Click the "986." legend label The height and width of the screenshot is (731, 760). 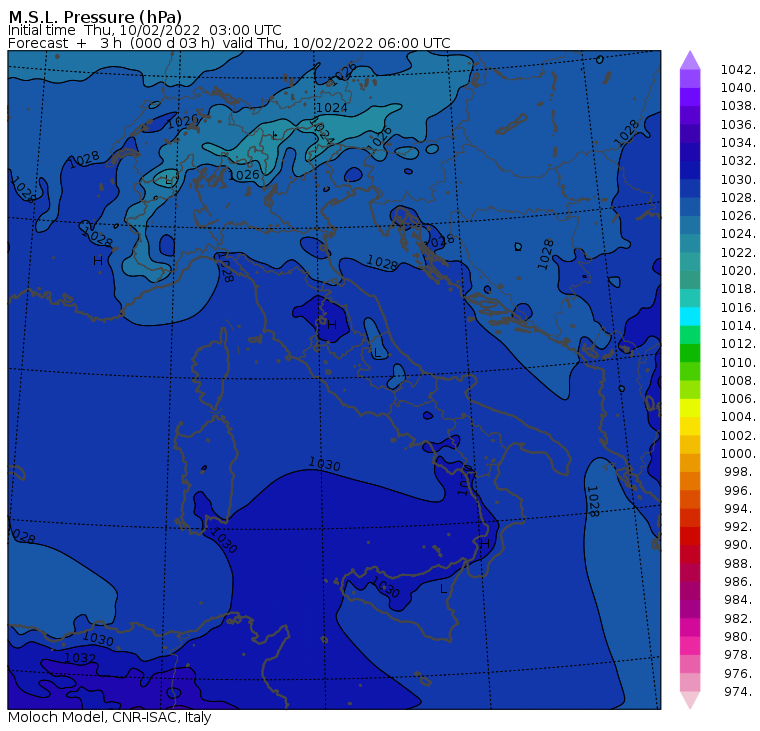pos(740,582)
